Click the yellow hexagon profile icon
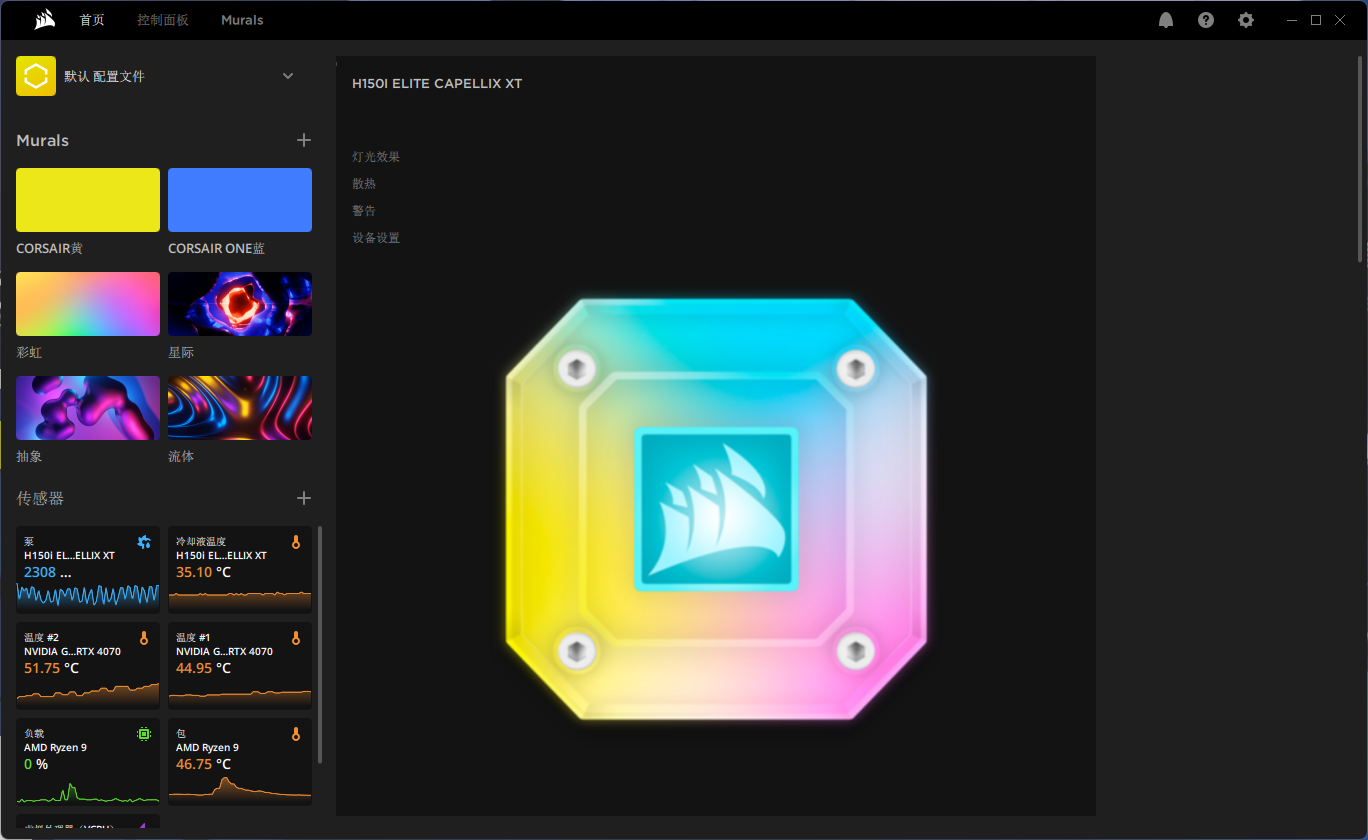The image size is (1368, 840). [x=35, y=76]
